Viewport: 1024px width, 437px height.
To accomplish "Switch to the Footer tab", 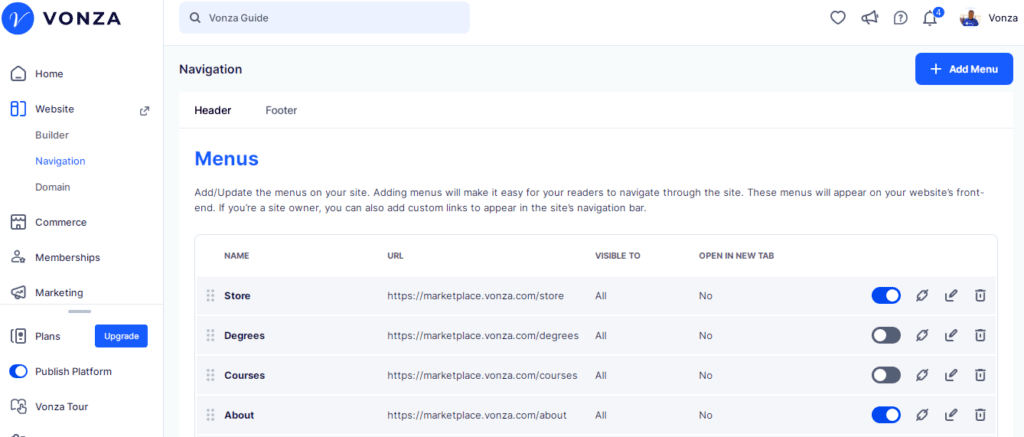I will coord(281,110).
